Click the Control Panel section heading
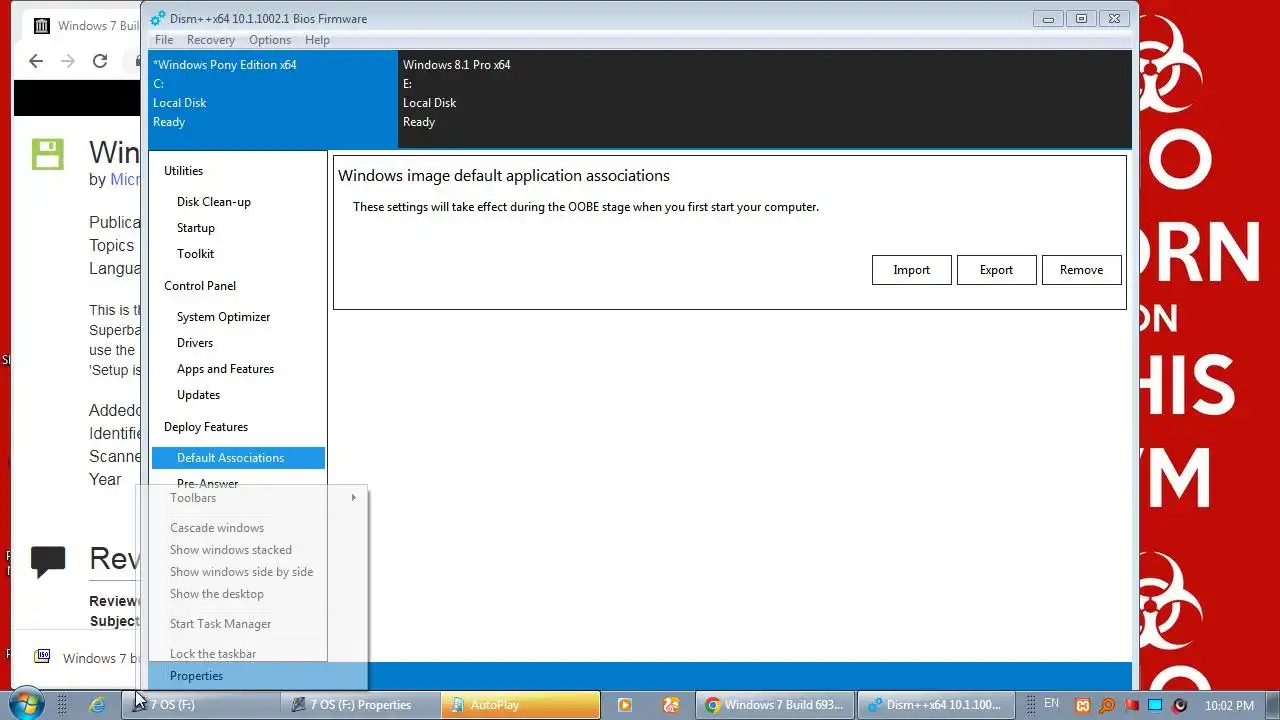This screenshot has width=1280, height=720. pyautogui.click(x=200, y=286)
